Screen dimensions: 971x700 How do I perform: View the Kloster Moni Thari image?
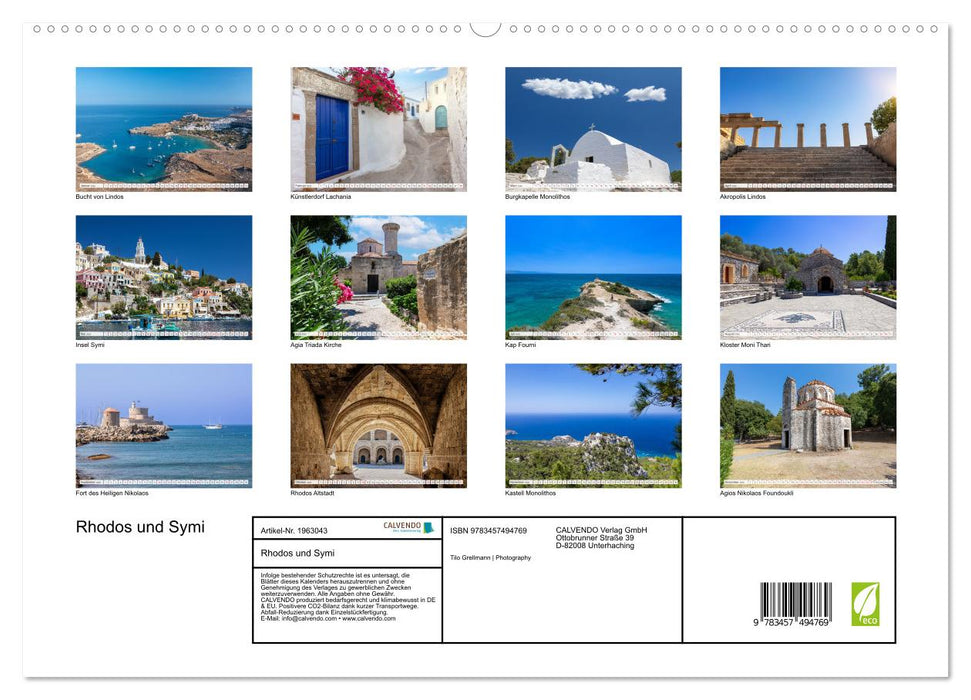tap(808, 277)
